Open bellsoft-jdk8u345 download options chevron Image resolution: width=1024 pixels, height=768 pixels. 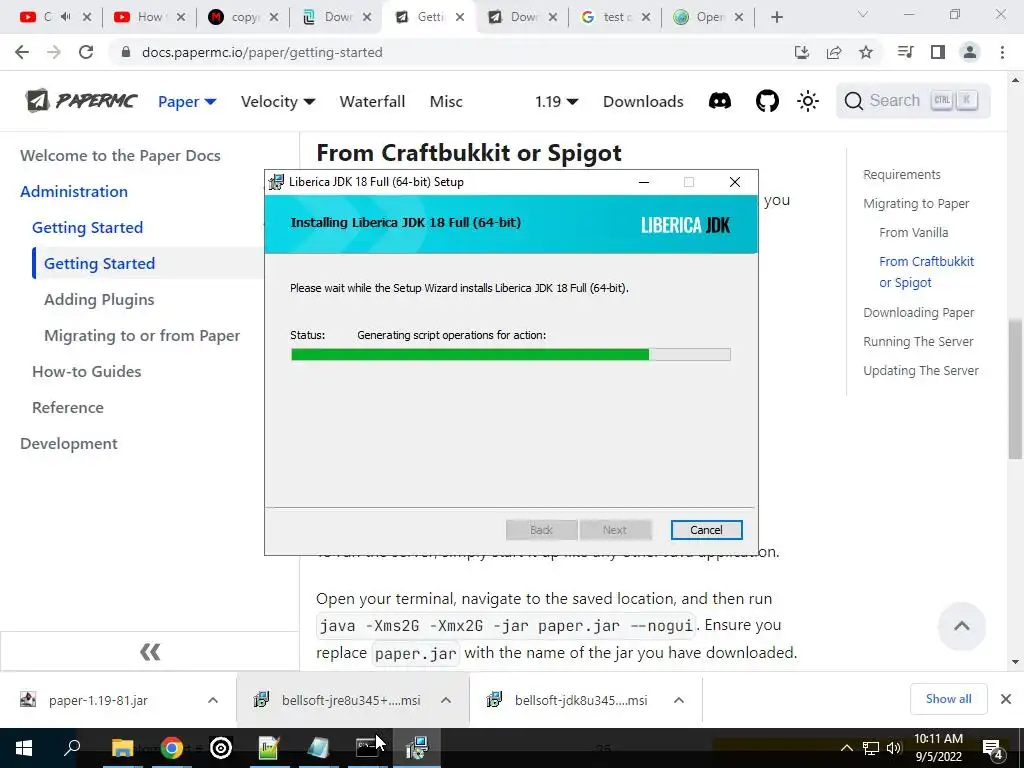679,700
